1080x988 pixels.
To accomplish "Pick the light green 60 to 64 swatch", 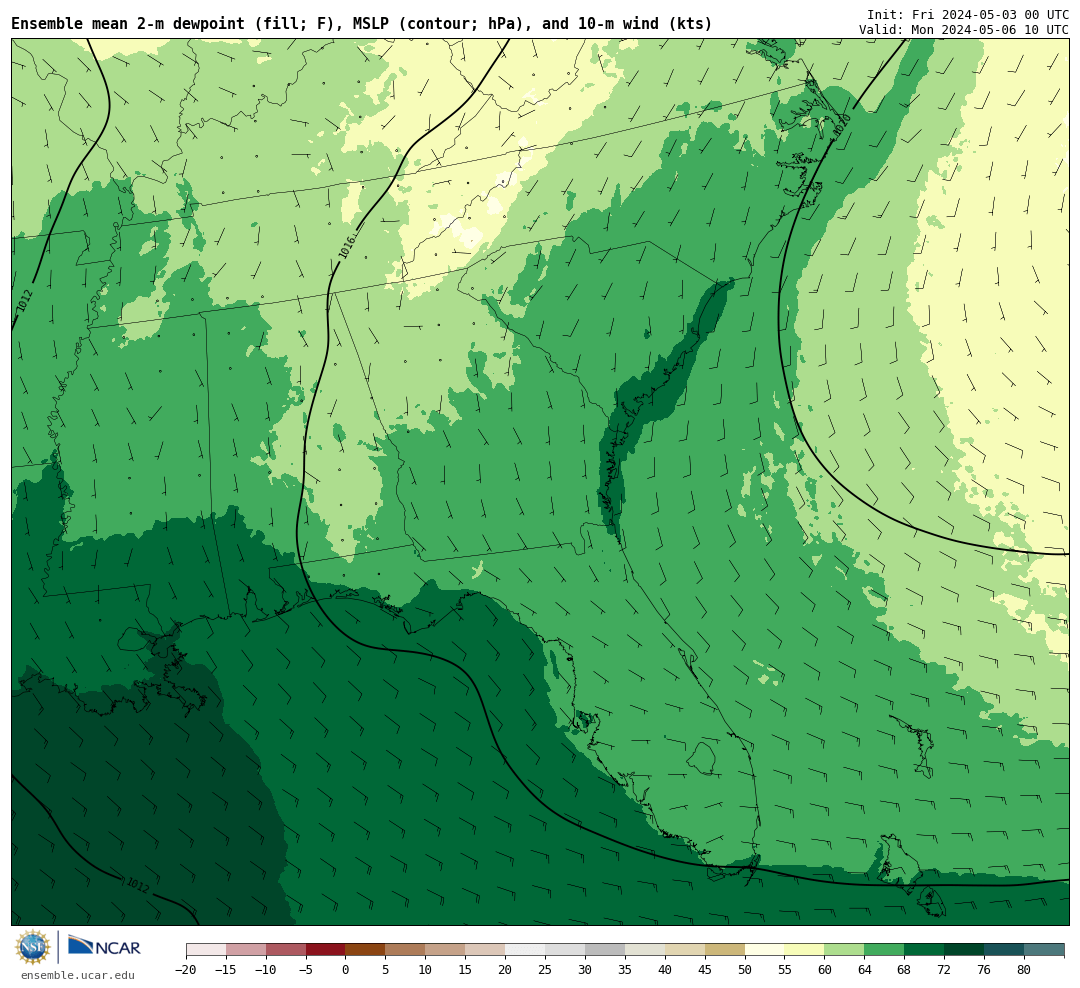I will pyautogui.click(x=844, y=949).
